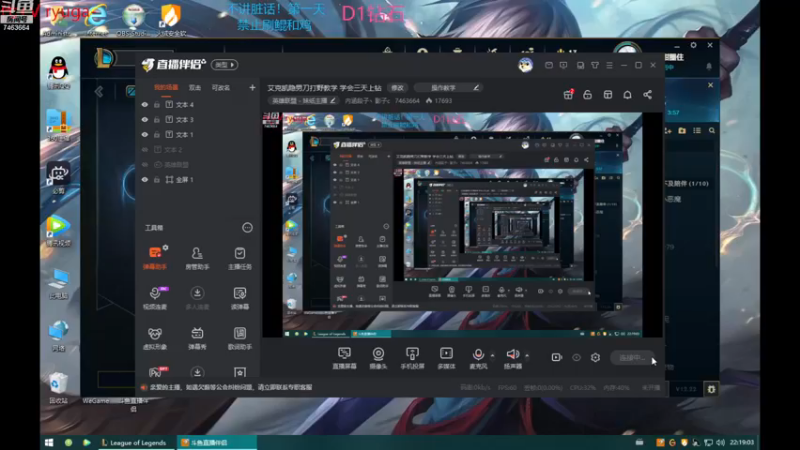800x450 pixels.
Task: Expand the microphone options arrow
Action: (x=492, y=355)
